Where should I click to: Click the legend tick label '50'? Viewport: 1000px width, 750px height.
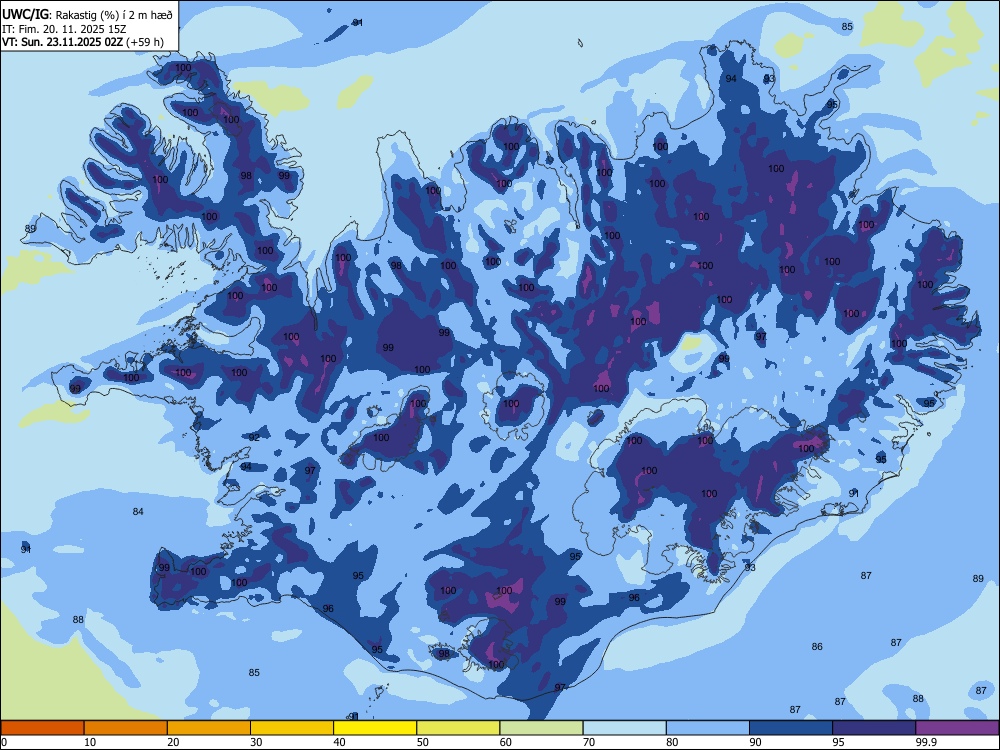pyautogui.click(x=423, y=742)
